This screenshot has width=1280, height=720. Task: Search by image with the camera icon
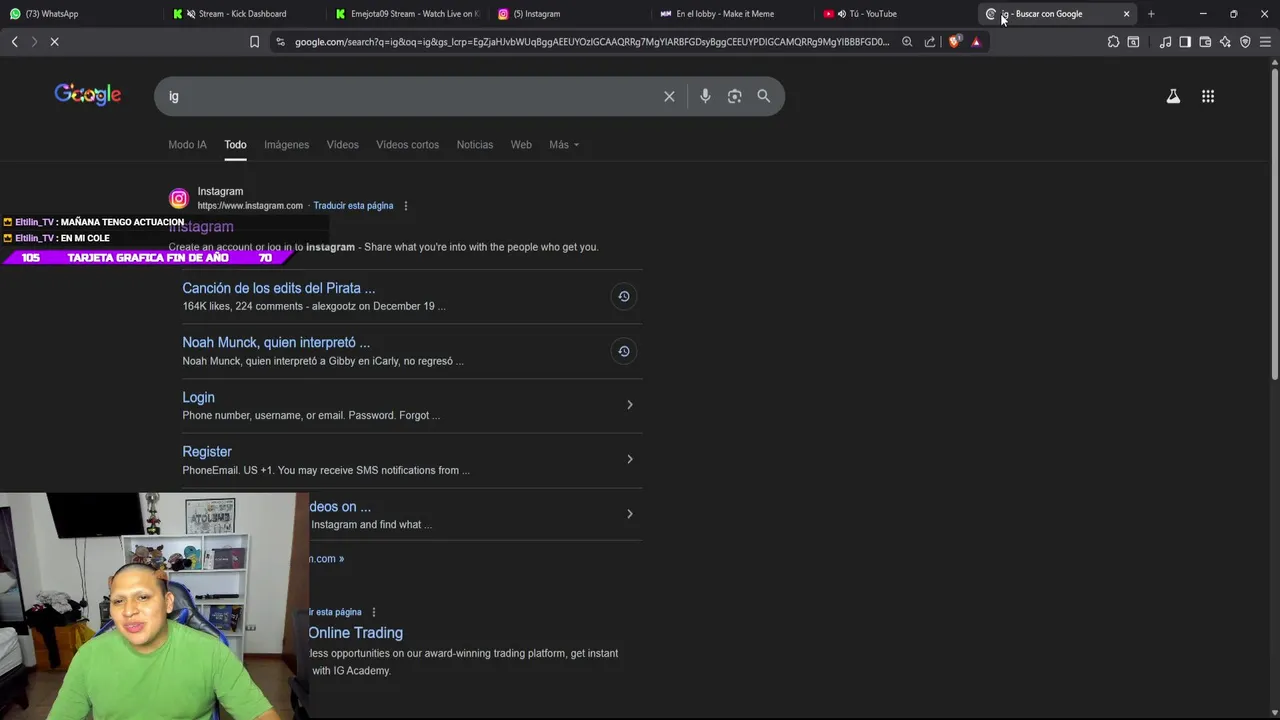[735, 96]
